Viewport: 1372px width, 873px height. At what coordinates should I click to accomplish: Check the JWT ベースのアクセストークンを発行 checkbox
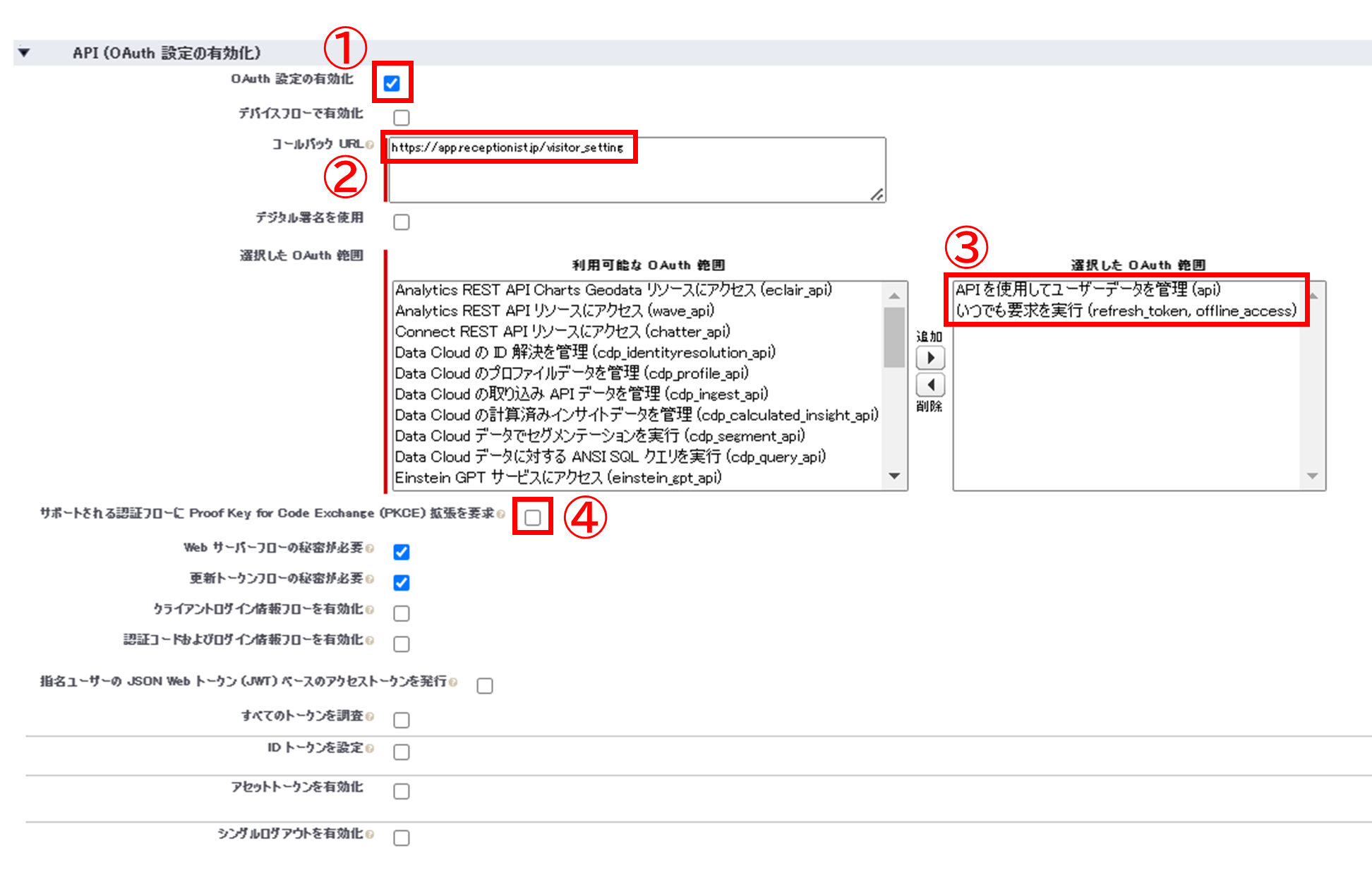coord(485,685)
